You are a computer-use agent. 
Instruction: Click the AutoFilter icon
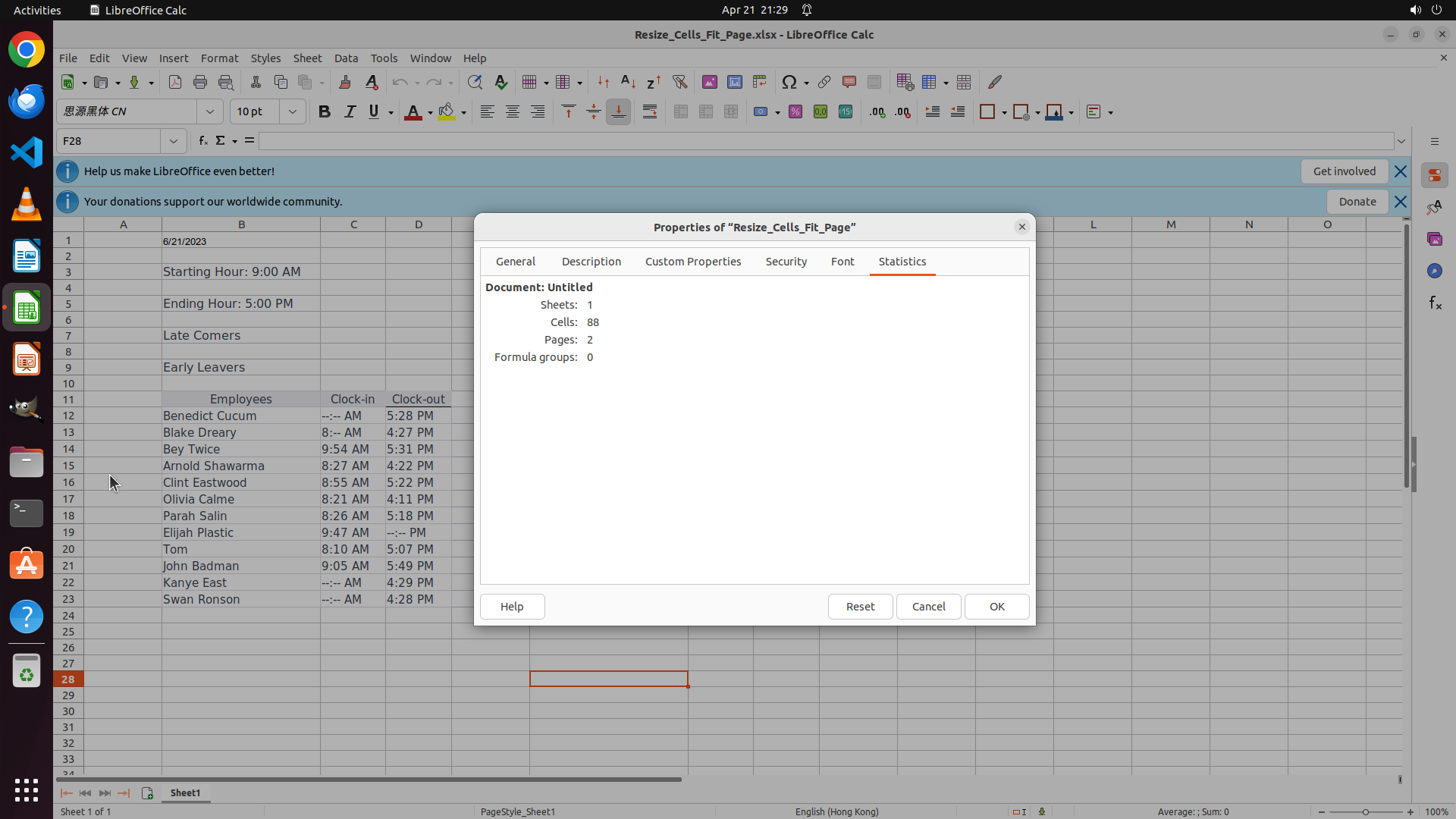coord(679,82)
